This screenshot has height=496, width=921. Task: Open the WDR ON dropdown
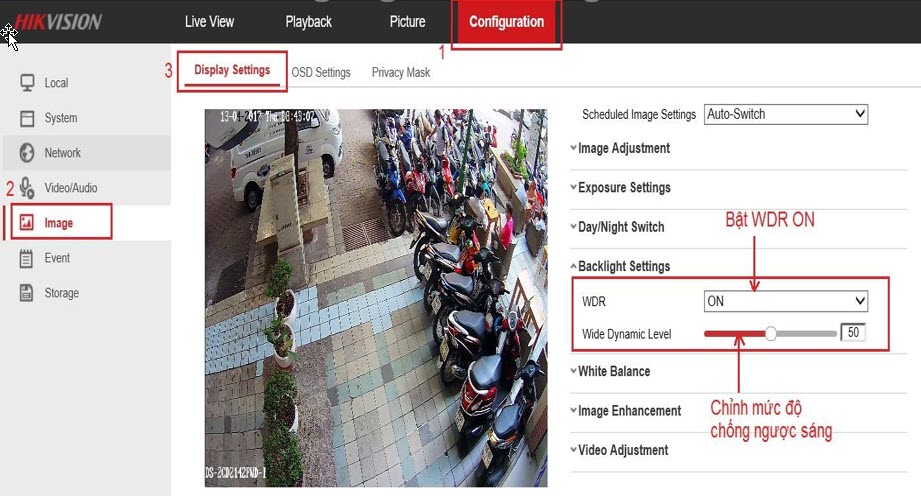coord(785,301)
